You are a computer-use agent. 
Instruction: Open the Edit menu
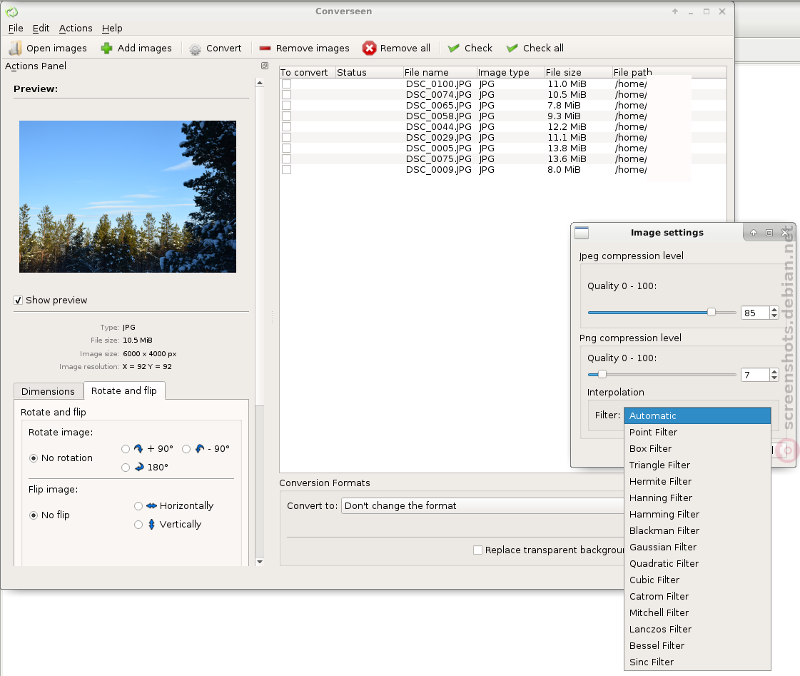[x=41, y=28]
